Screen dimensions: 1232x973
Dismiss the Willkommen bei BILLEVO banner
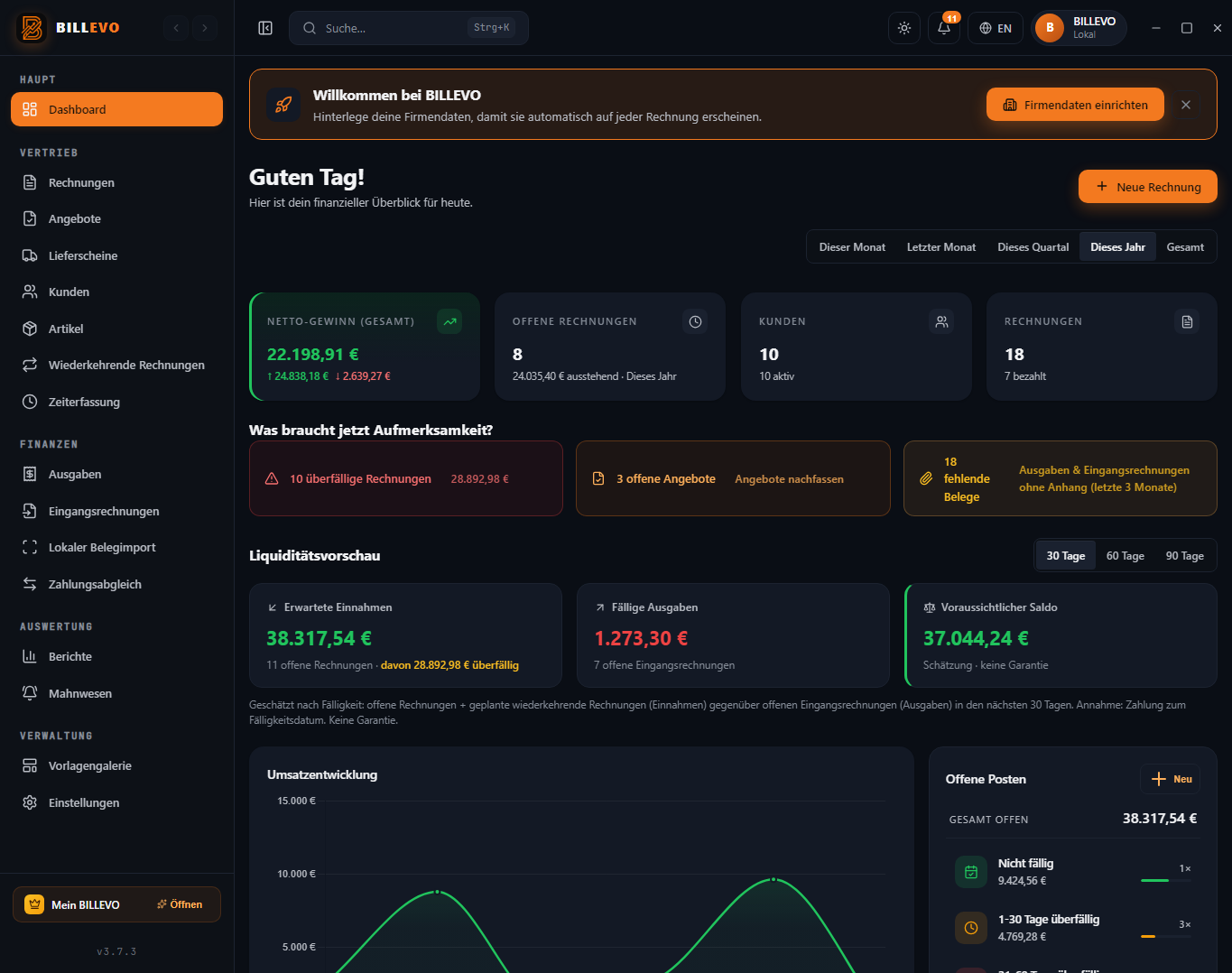coord(1186,105)
